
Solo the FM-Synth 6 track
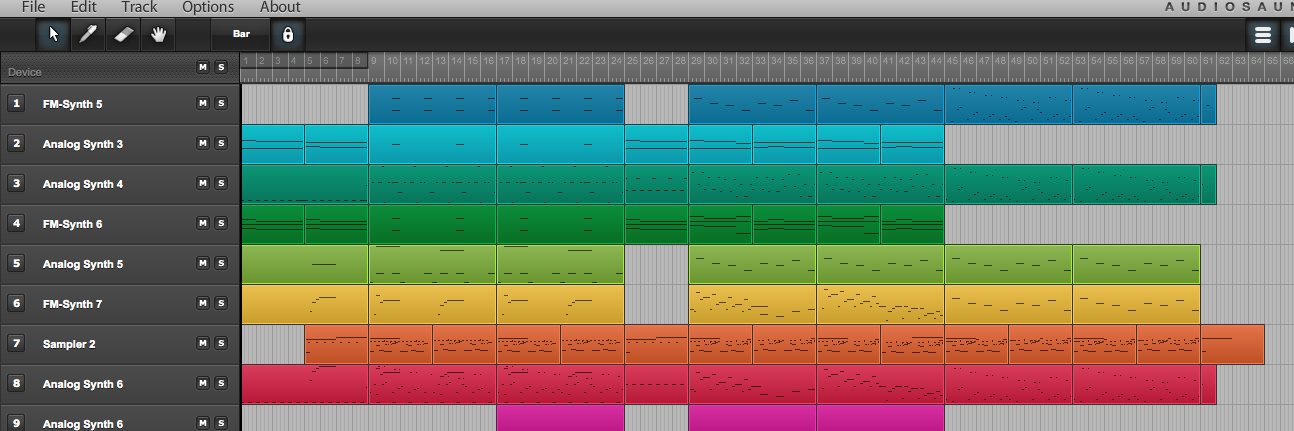click(220, 223)
